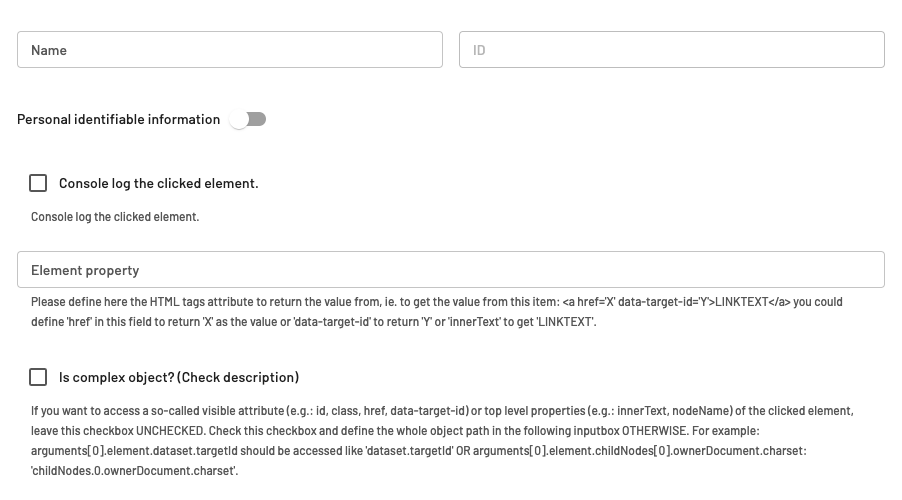
Task: Click into the Element property field
Action: click(x=450, y=270)
